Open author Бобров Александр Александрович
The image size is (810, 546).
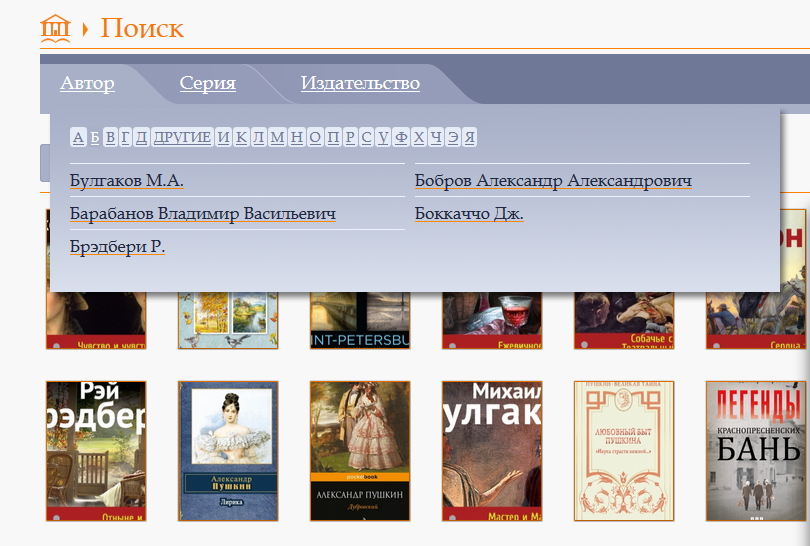point(553,181)
